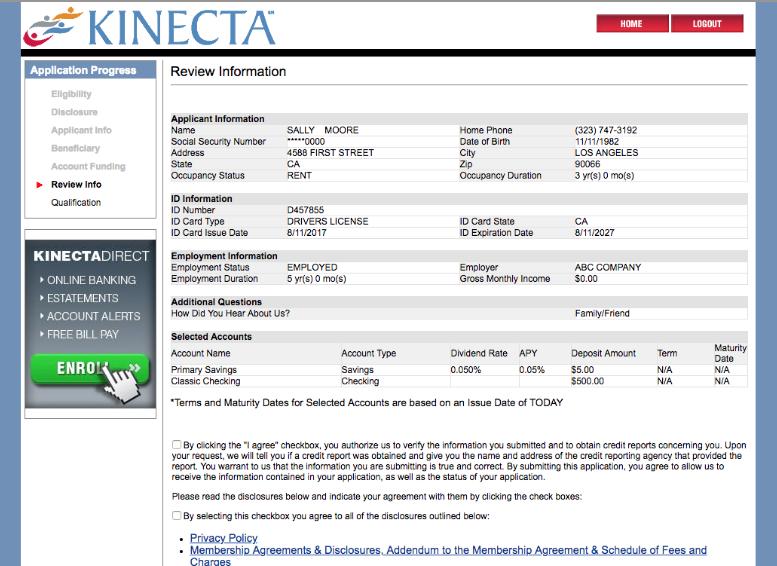777x566 pixels.
Task: Click the address 4588 FIRST STREET
Action: 330,153
